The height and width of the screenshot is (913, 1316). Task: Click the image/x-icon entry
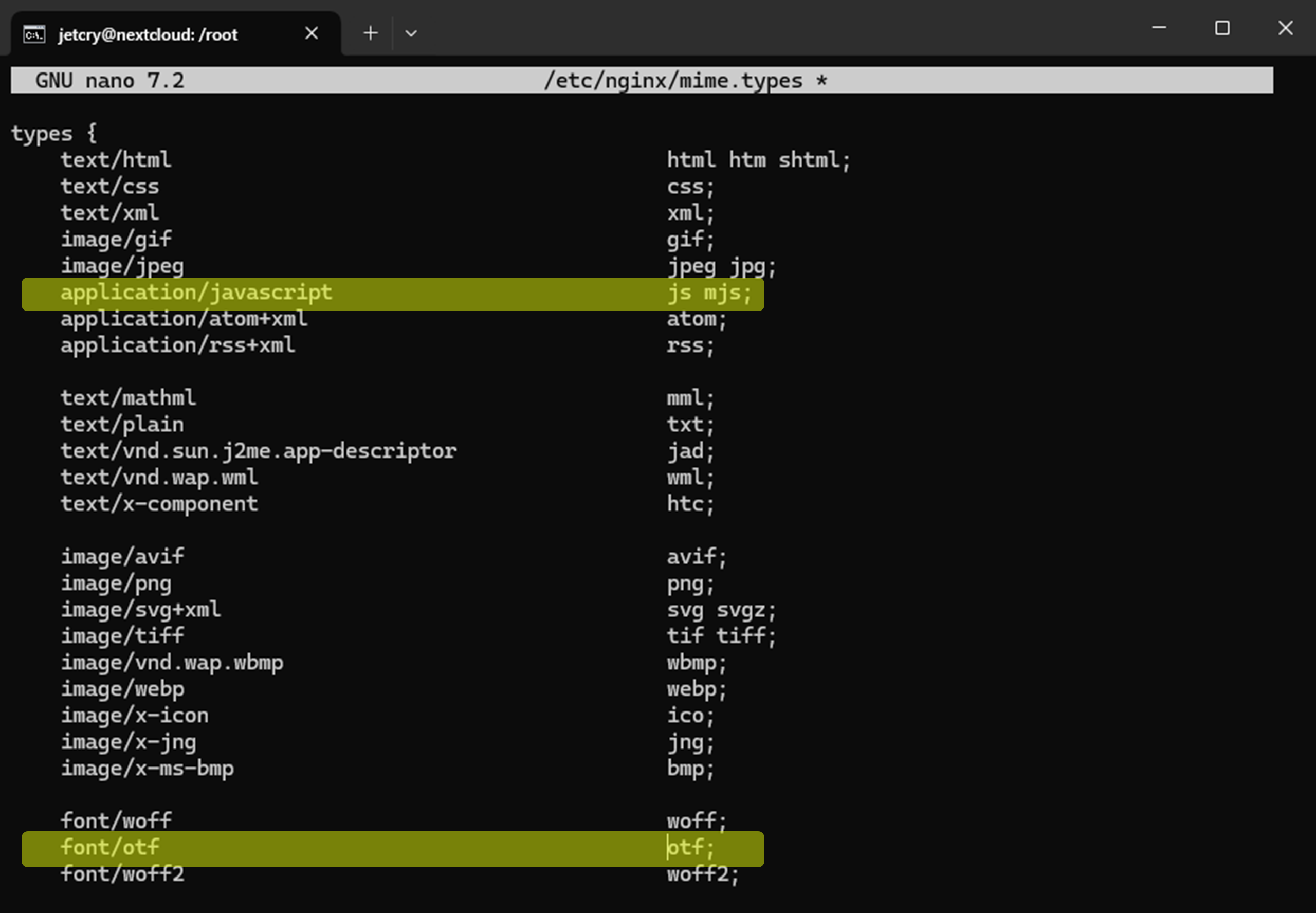tap(134, 715)
